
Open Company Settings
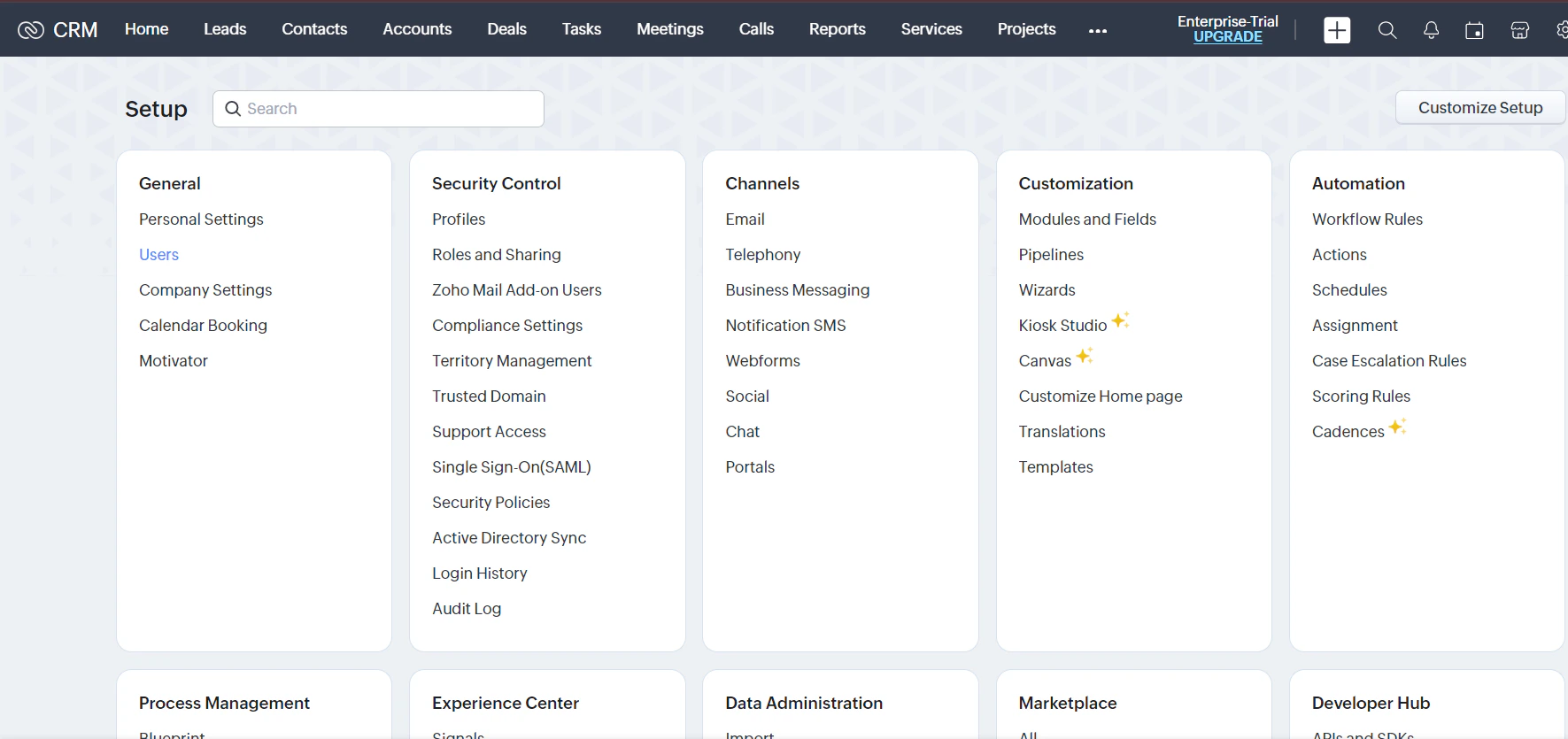(205, 290)
